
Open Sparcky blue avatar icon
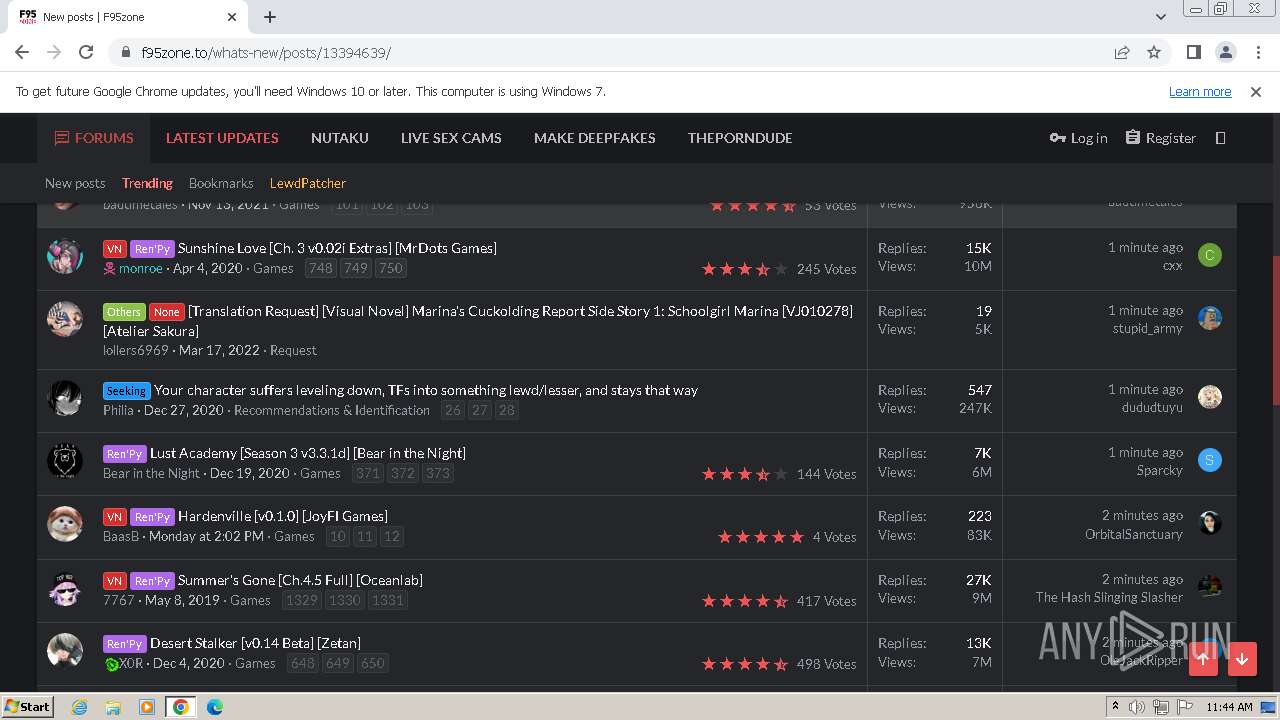click(1209, 460)
